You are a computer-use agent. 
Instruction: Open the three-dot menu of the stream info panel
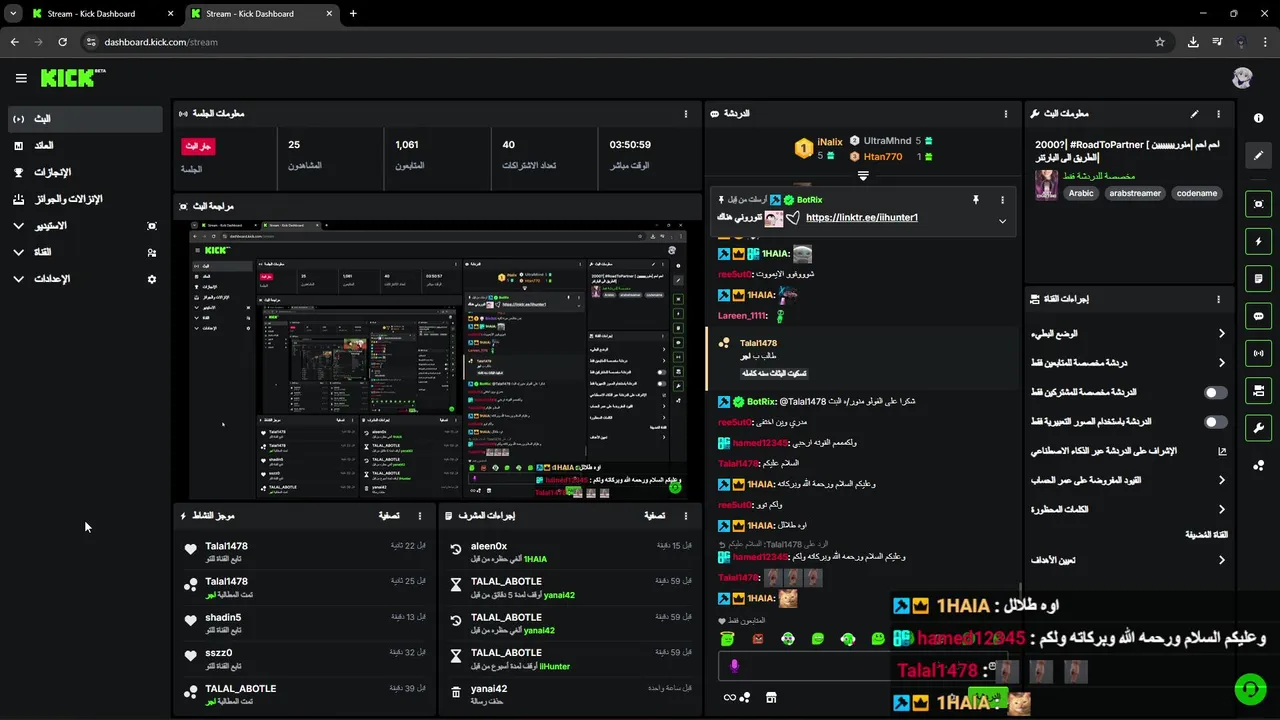coord(1218,114)
